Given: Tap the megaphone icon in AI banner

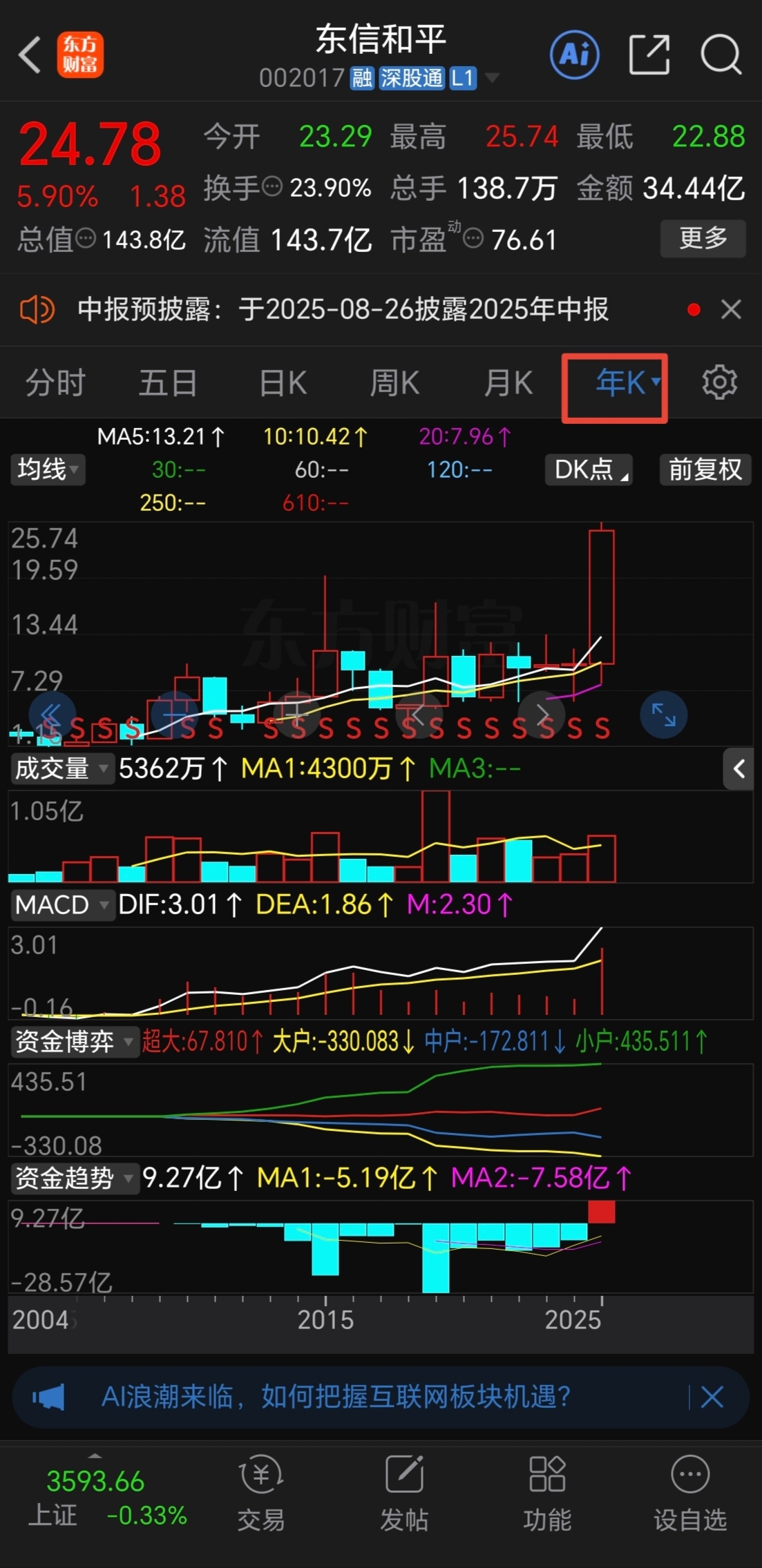Looking at the screenshot, I should tap(48, 1397).
